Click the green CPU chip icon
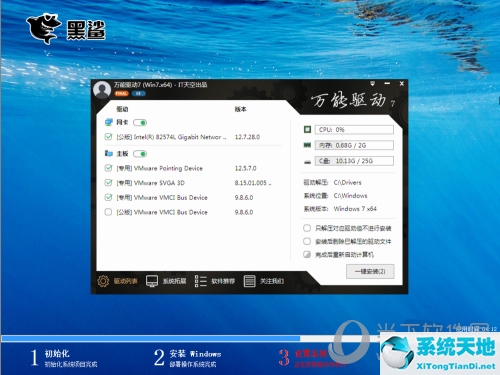This screenshot has width=500, height=375. tap(307, 129)
